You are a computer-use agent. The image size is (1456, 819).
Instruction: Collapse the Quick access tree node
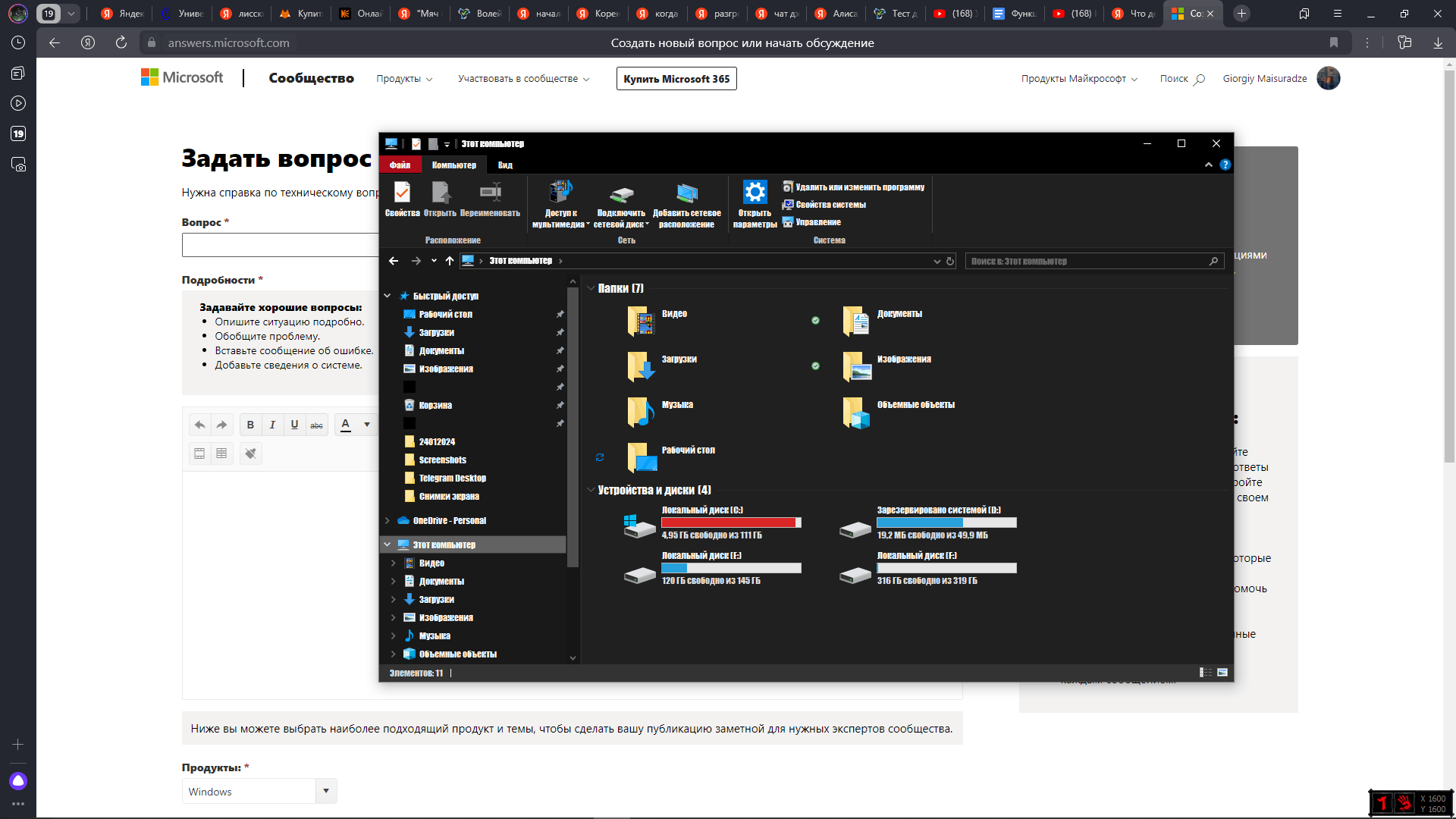click(388, 296)
